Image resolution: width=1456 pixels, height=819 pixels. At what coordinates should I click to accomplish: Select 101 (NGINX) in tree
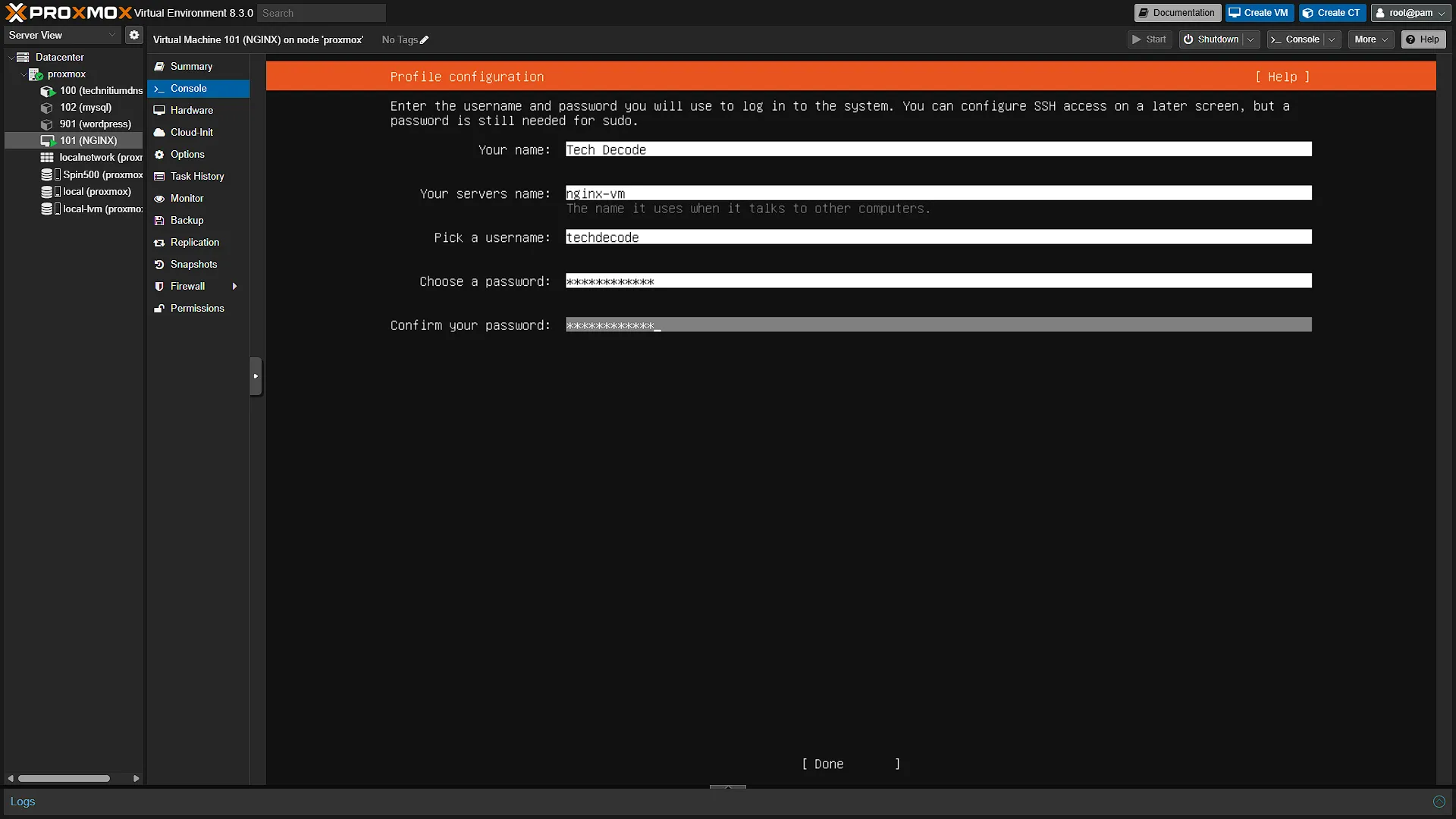pos(74,141)
